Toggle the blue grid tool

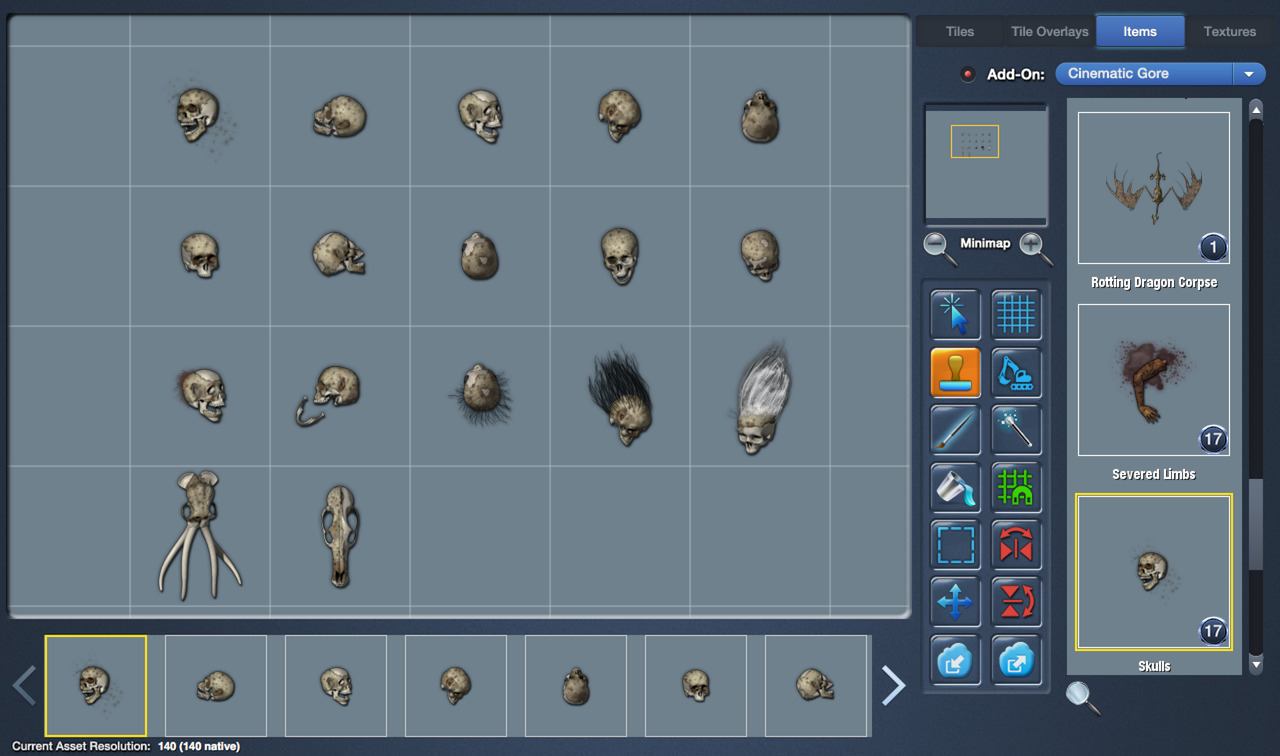(1016, 315)
